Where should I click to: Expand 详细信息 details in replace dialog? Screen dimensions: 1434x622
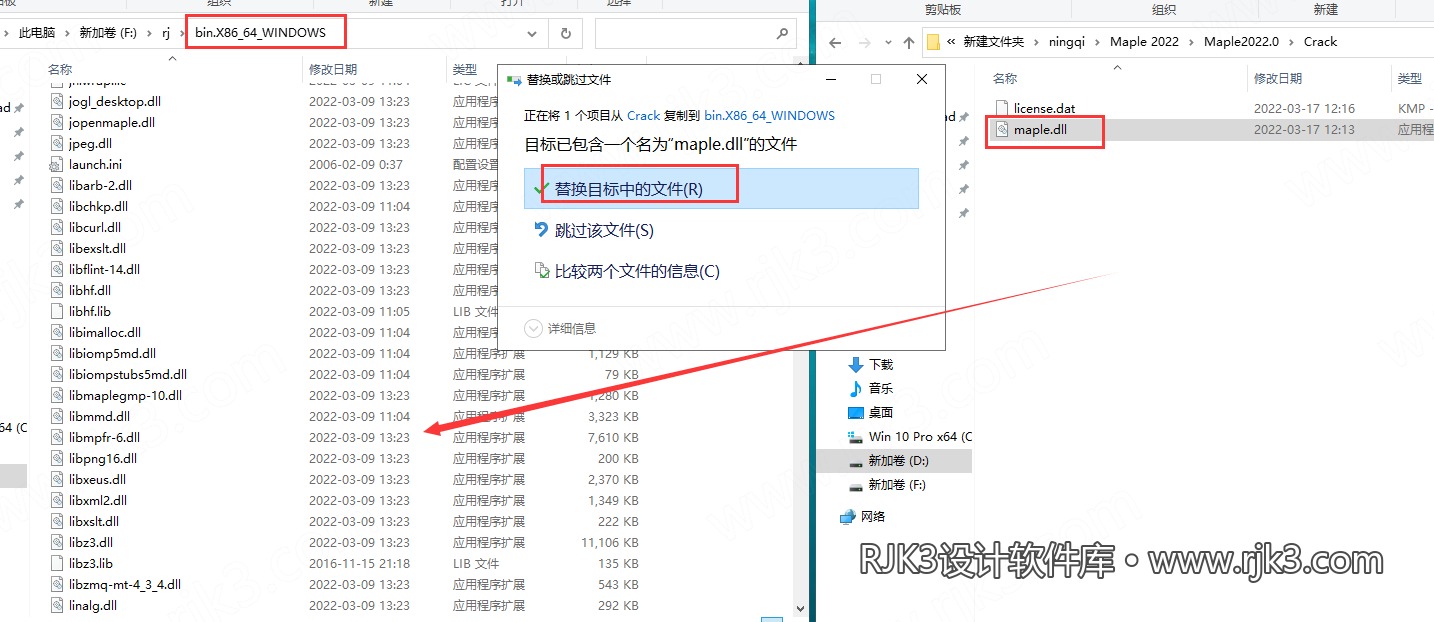561,328
